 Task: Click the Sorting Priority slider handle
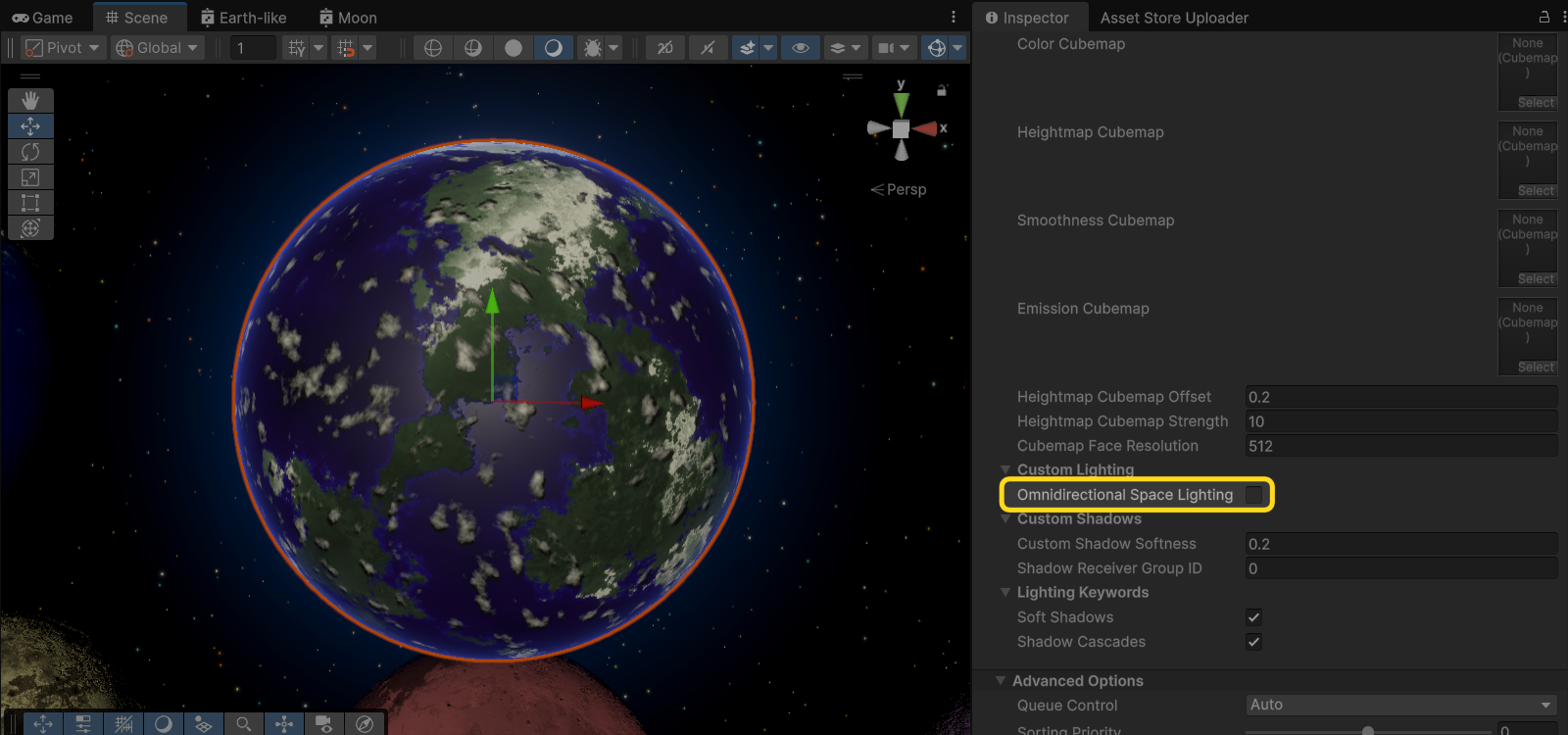1368,730
